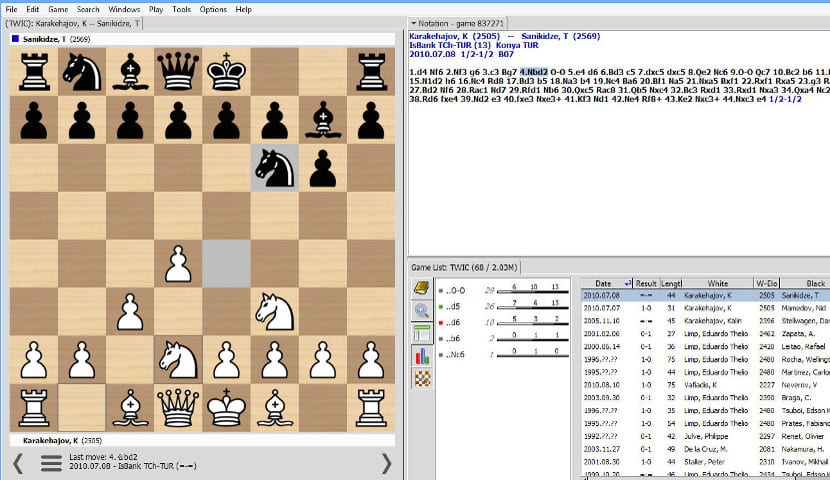The image size is (830, 480).
Task: Open the File menu
Action: [11, 10]
